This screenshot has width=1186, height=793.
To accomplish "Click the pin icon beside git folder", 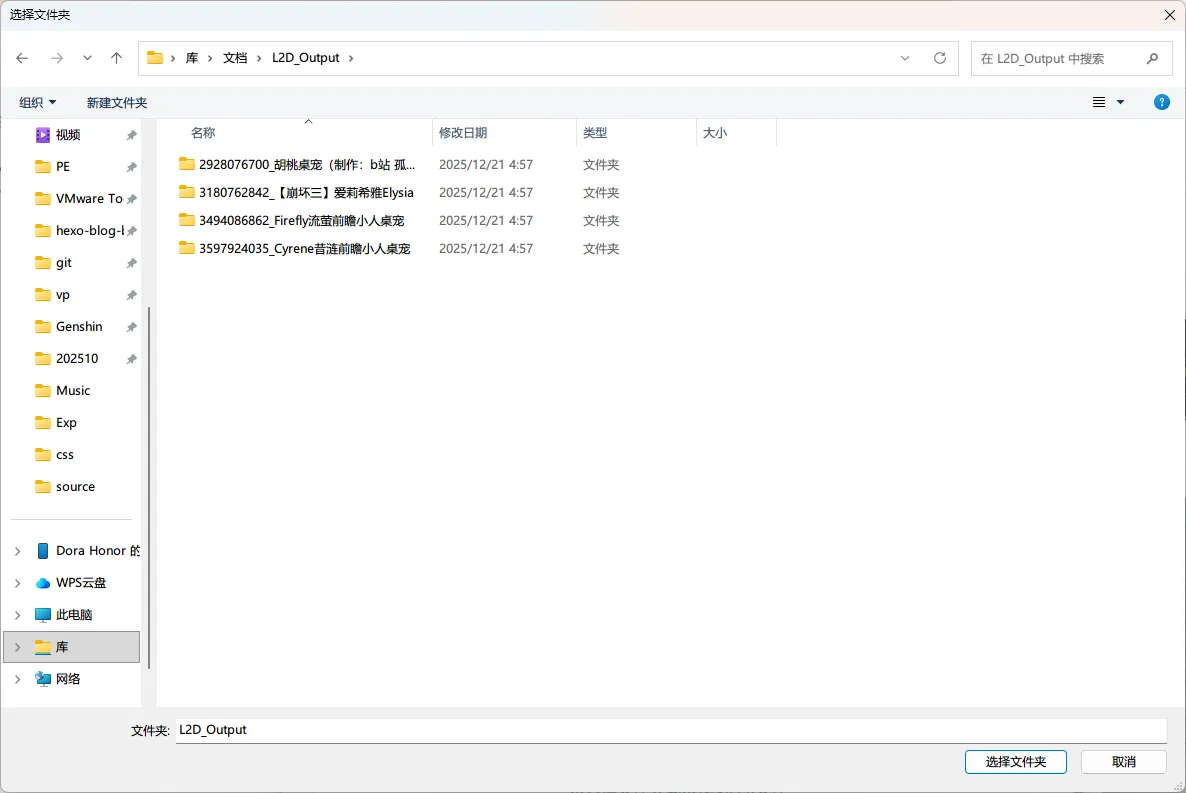I will point(131,263).
